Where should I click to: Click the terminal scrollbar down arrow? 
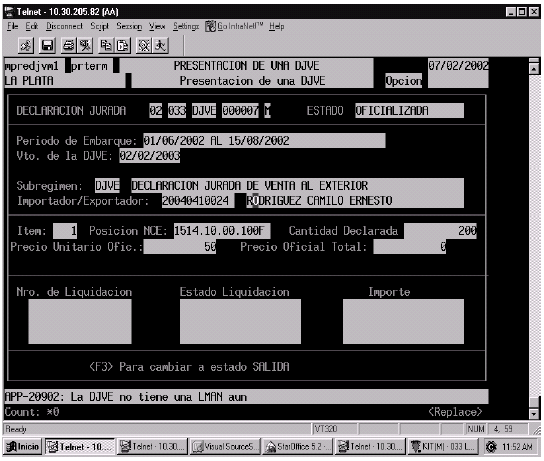(534, 413)
